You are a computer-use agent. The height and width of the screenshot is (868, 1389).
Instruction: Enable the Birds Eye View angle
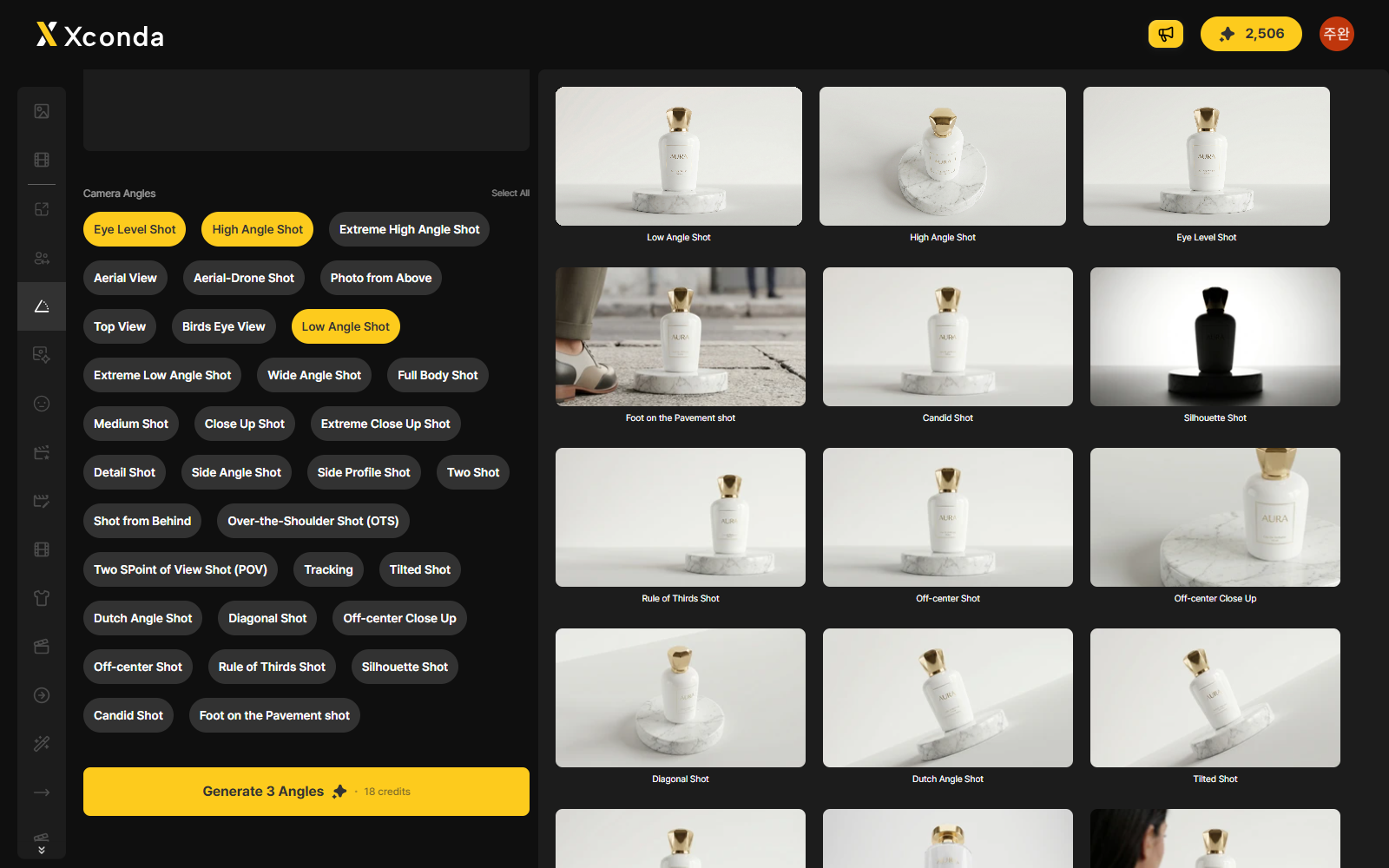[224, 326]
